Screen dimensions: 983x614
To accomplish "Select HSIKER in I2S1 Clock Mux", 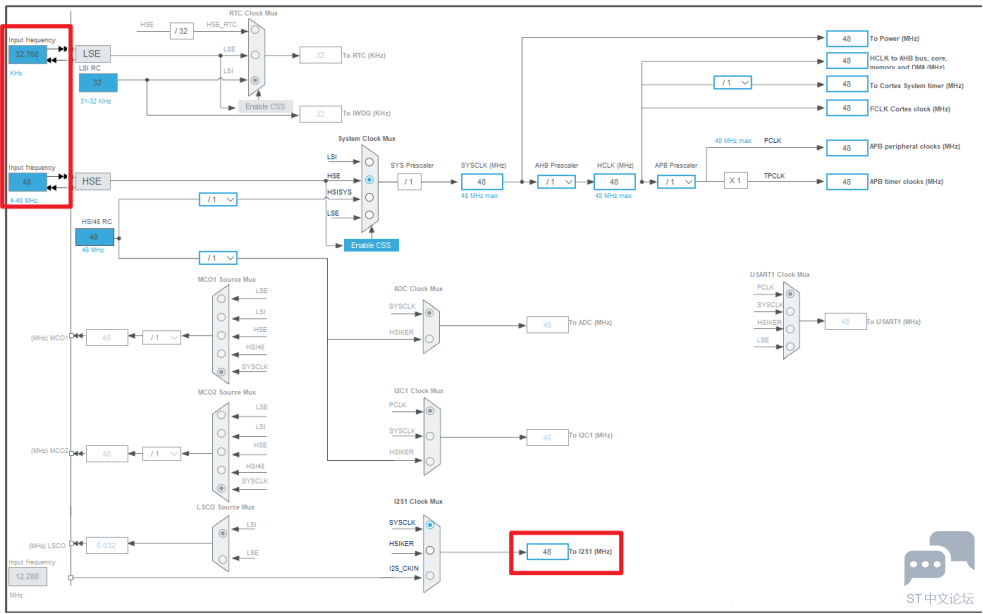I will pos(430,550).
